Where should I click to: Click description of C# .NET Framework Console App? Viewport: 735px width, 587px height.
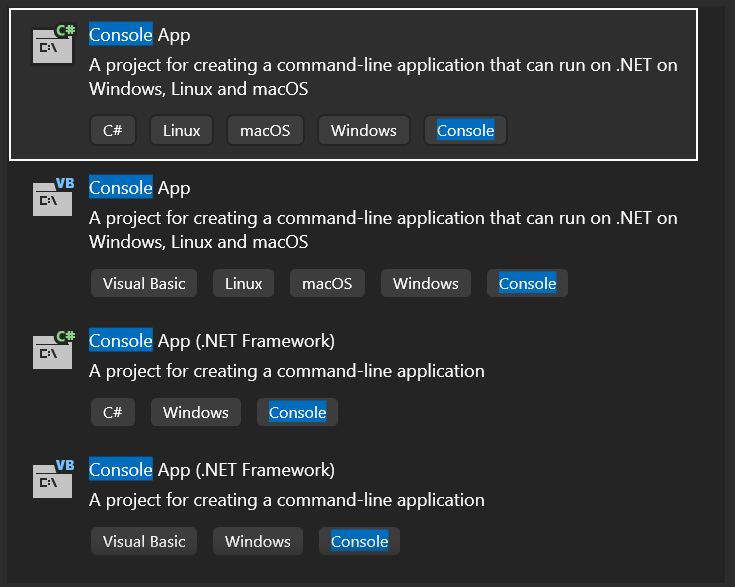(x=287, y=371)
